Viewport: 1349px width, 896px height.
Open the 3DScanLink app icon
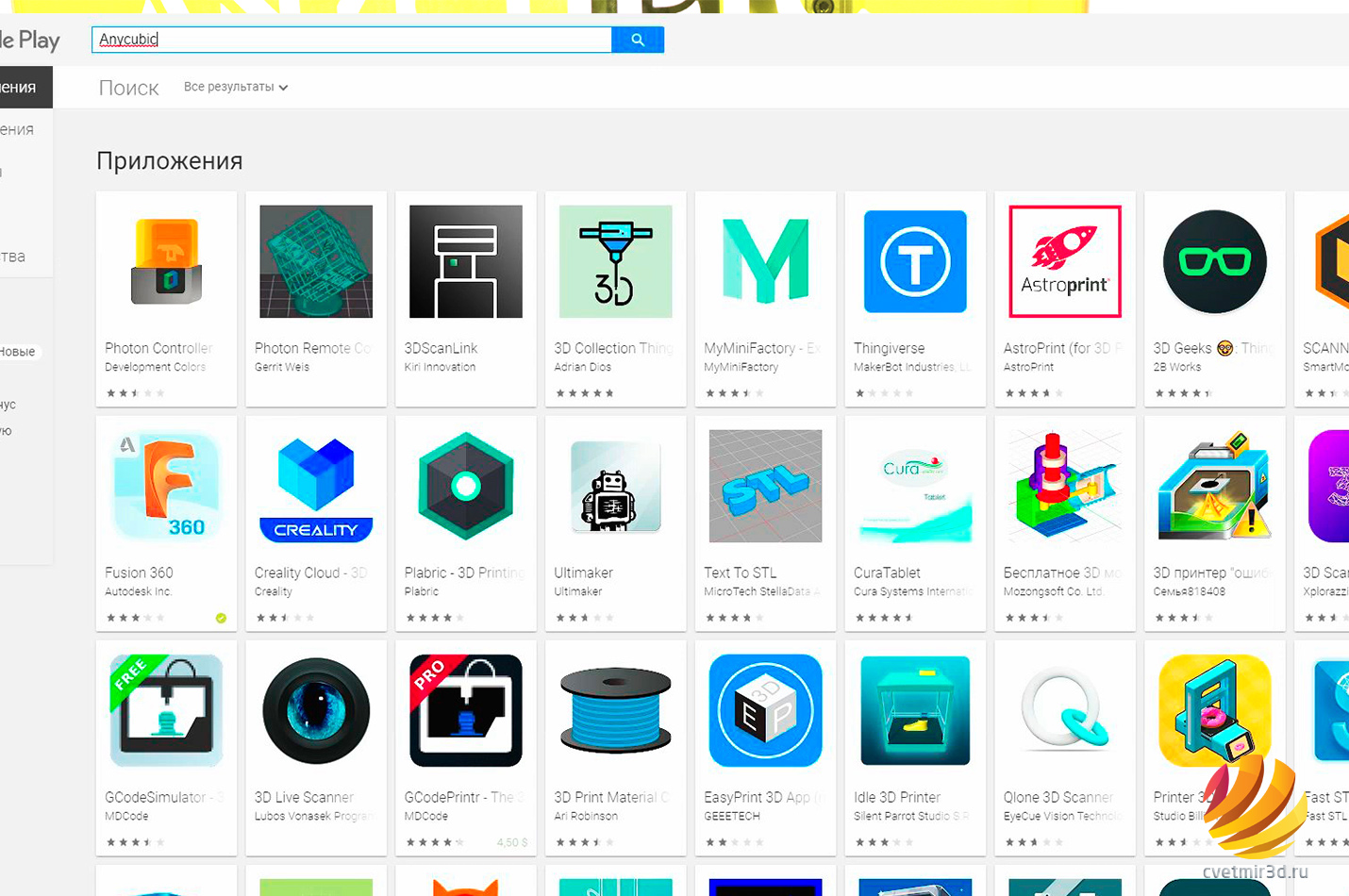466,261
